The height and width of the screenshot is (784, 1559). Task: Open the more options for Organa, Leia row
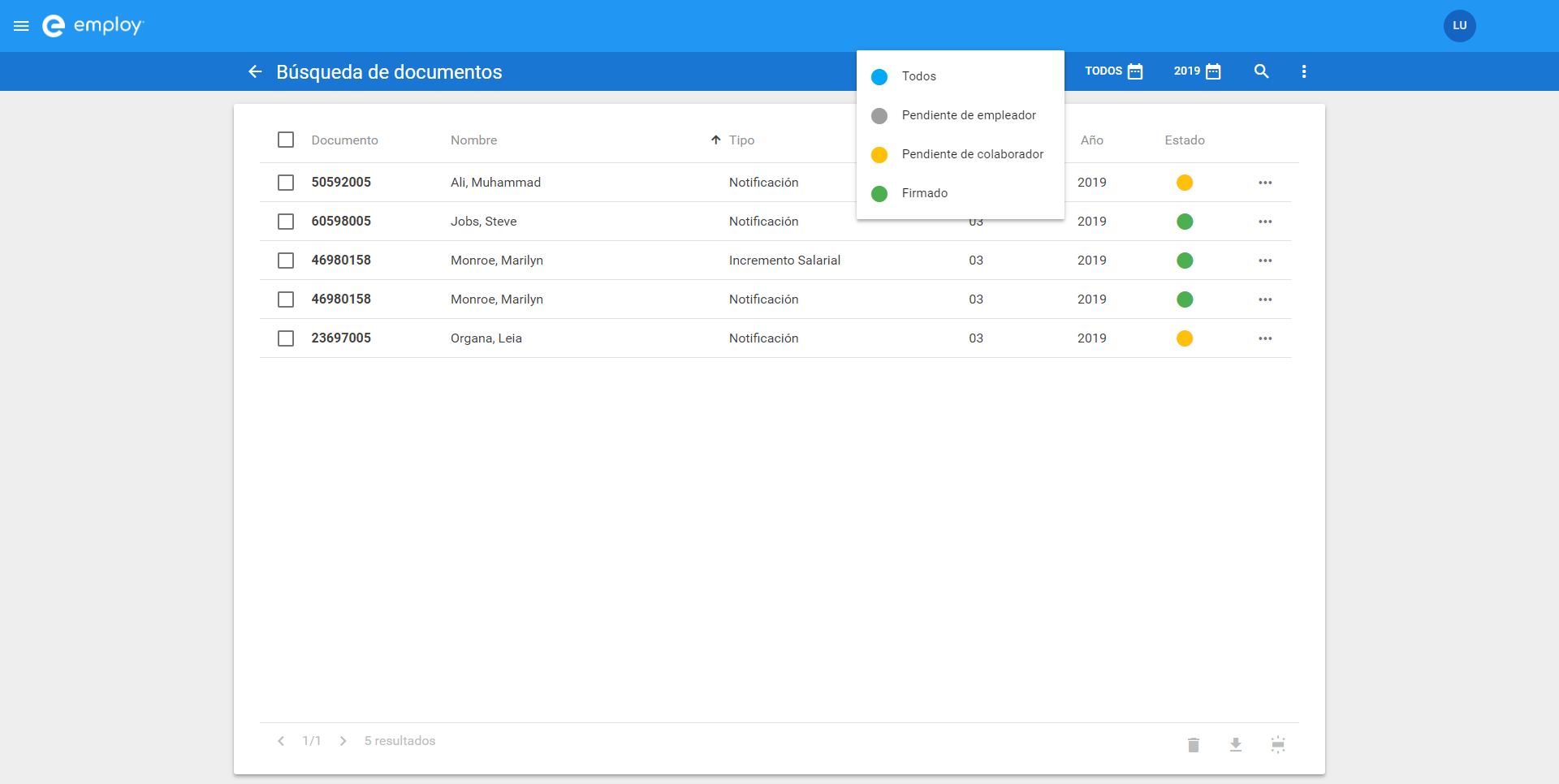pos(1265,338)
